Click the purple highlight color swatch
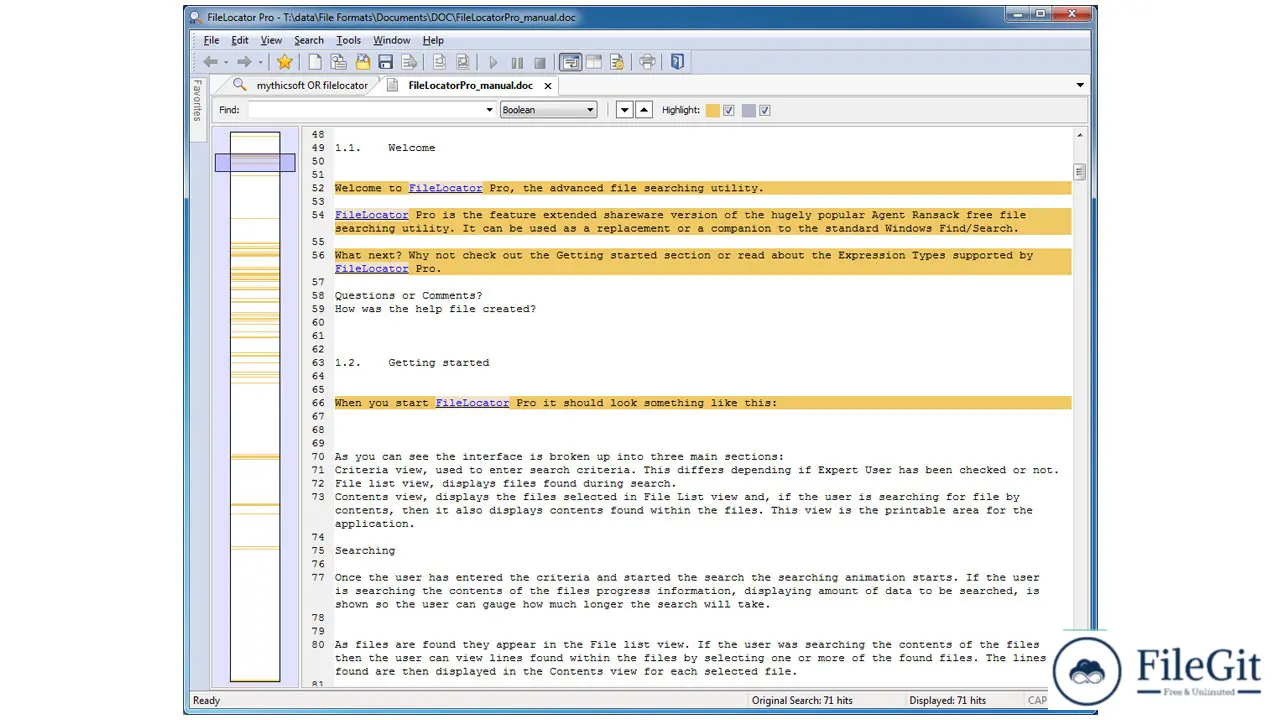1280x720 pixels. 749,110
